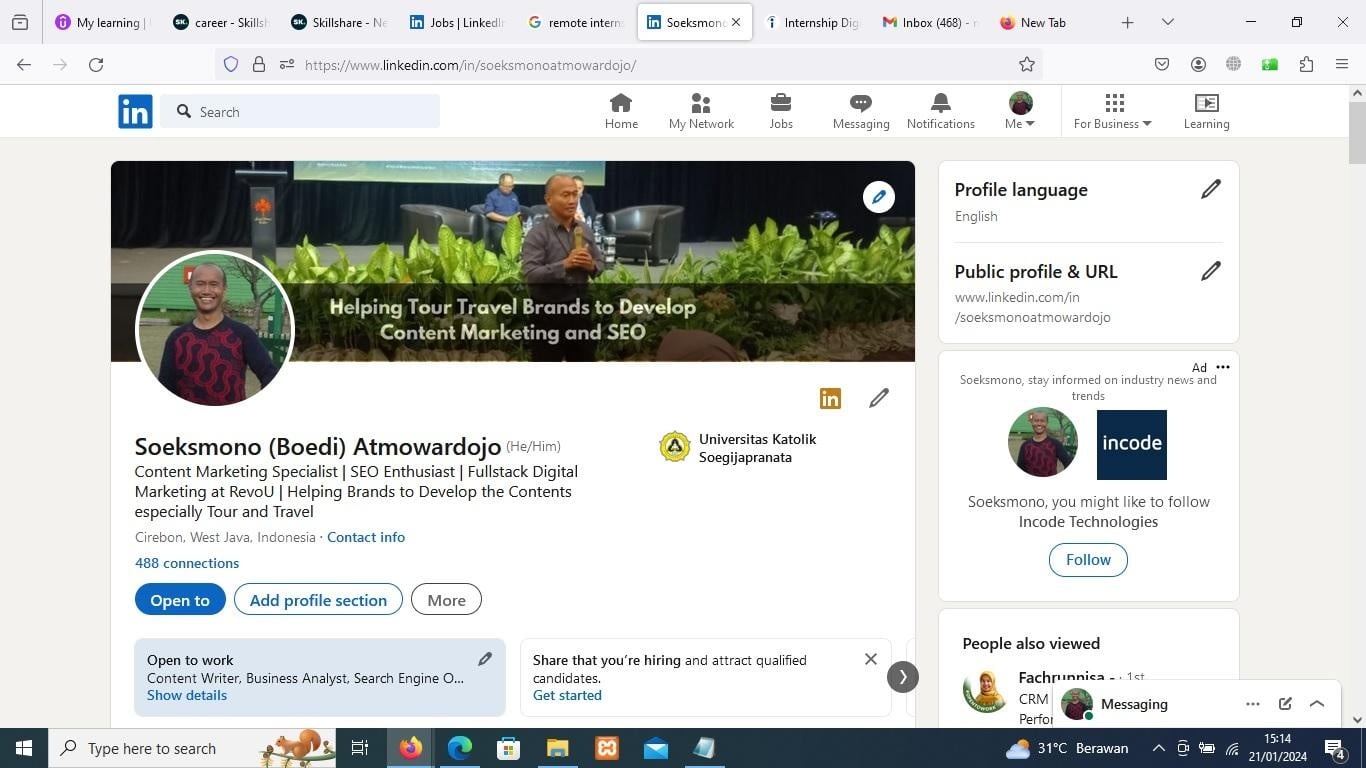Switch to the My learning tab
The height and width of the screenshot is (768, 1366).
[x=101, y=22]
